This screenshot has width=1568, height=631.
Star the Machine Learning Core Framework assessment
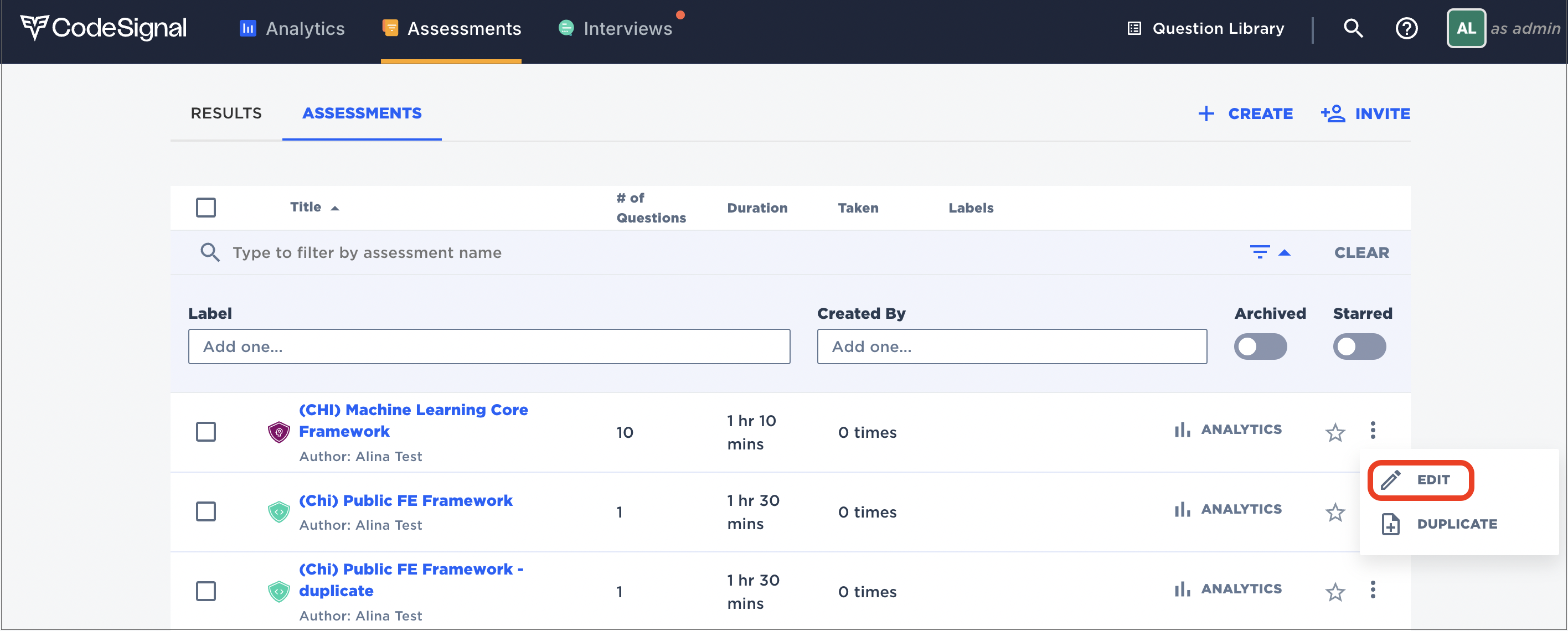point(1335,433)
